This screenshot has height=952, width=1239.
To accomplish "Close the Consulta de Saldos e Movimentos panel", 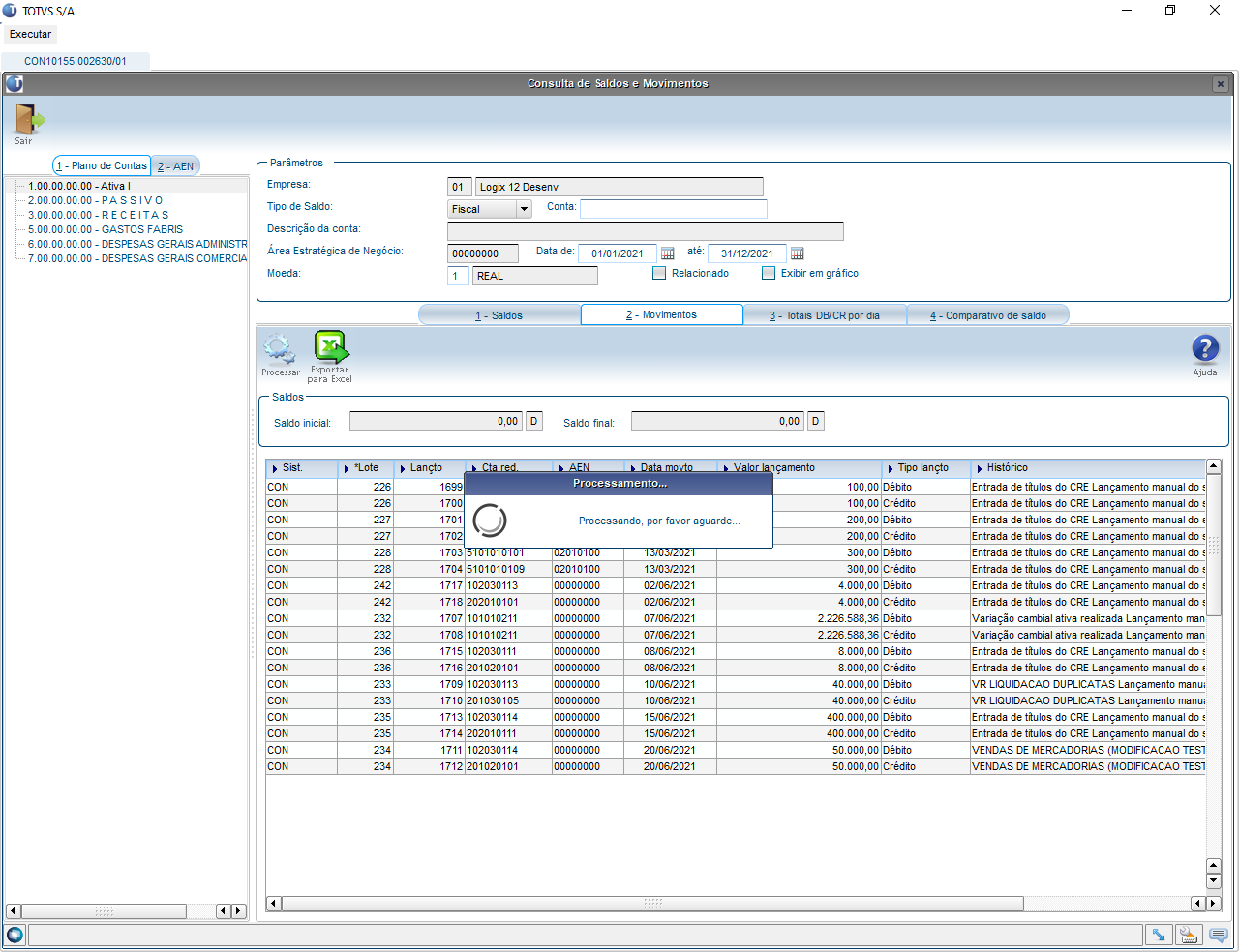I will (x=1220, y=84).
